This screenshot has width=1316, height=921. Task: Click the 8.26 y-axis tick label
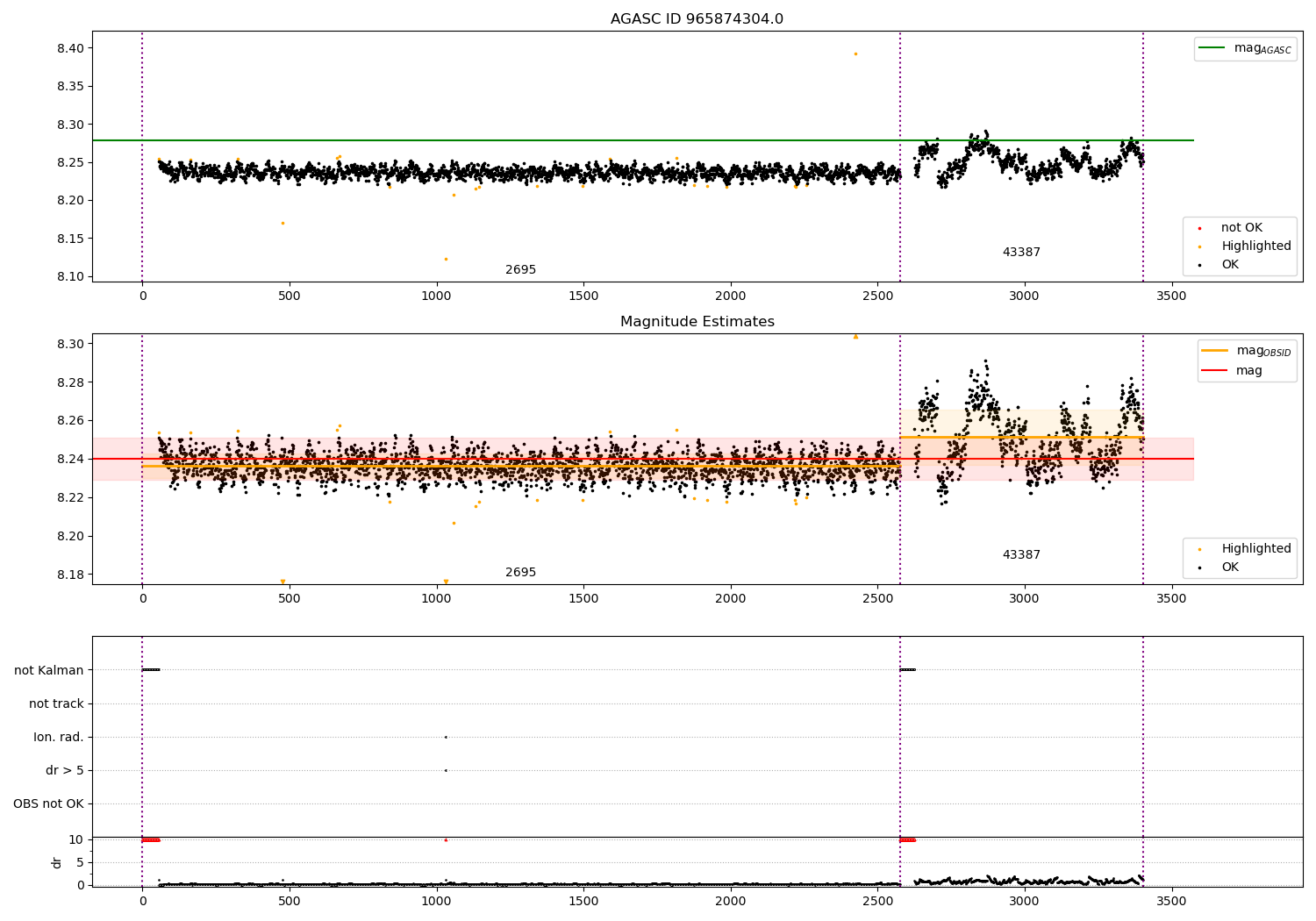tap(70, 421)
